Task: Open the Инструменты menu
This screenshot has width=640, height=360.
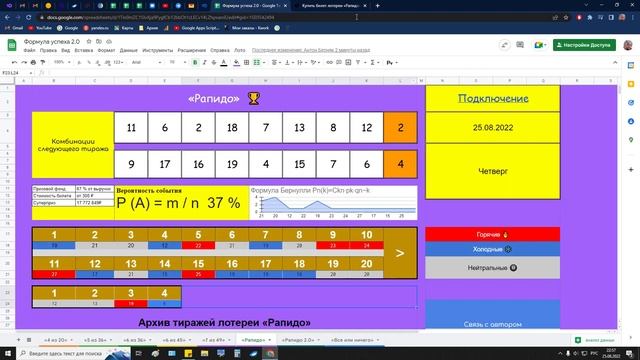Action: pyautogui.click(x=158, y=50)
